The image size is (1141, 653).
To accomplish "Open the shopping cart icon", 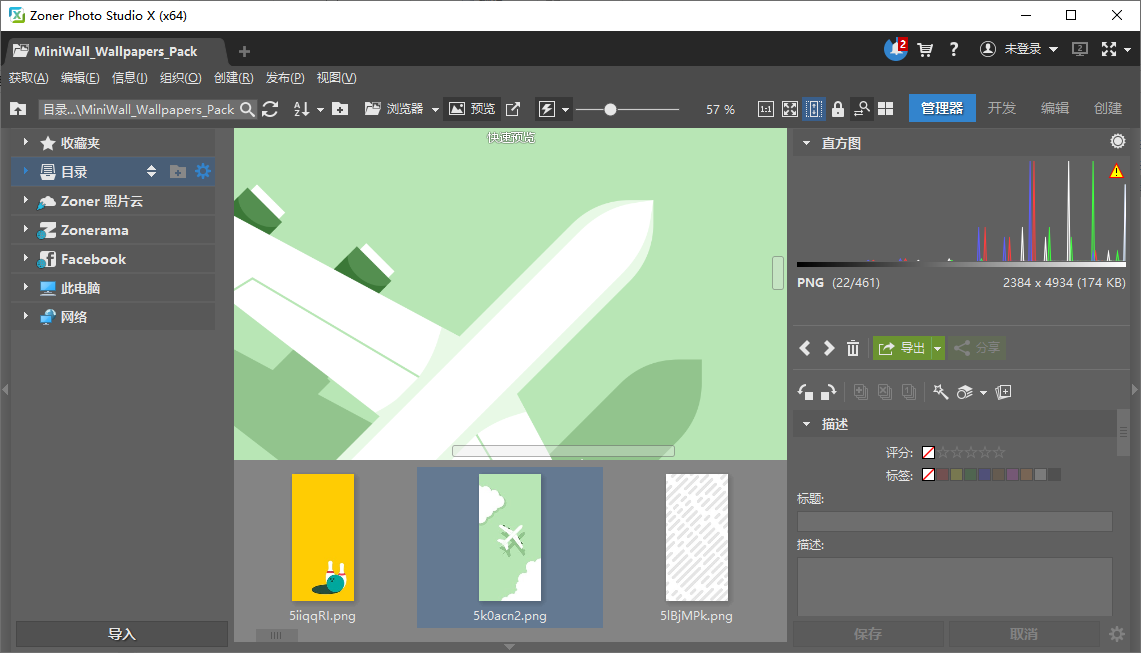I will (925, 49).
